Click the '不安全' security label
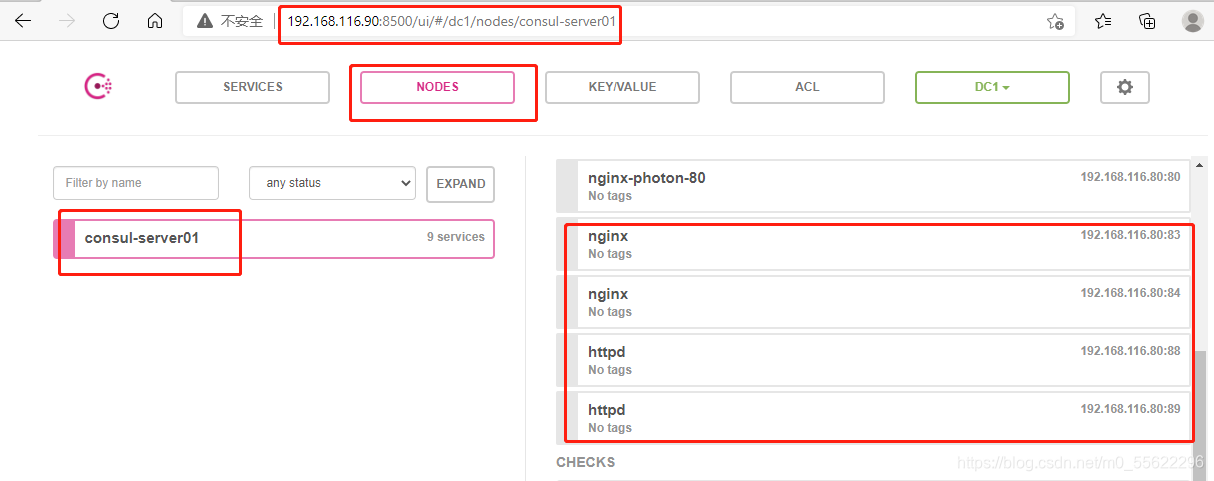Viewport: 1214px width, 481px height. tap(241, 21)
